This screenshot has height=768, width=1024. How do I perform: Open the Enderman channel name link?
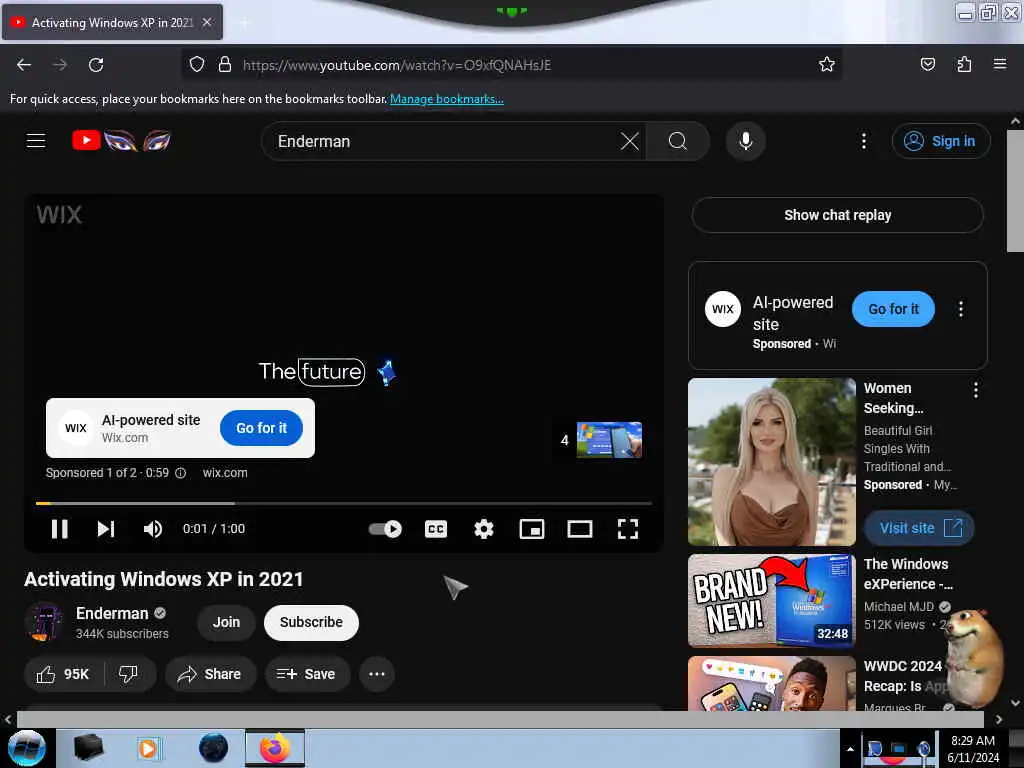112,613
